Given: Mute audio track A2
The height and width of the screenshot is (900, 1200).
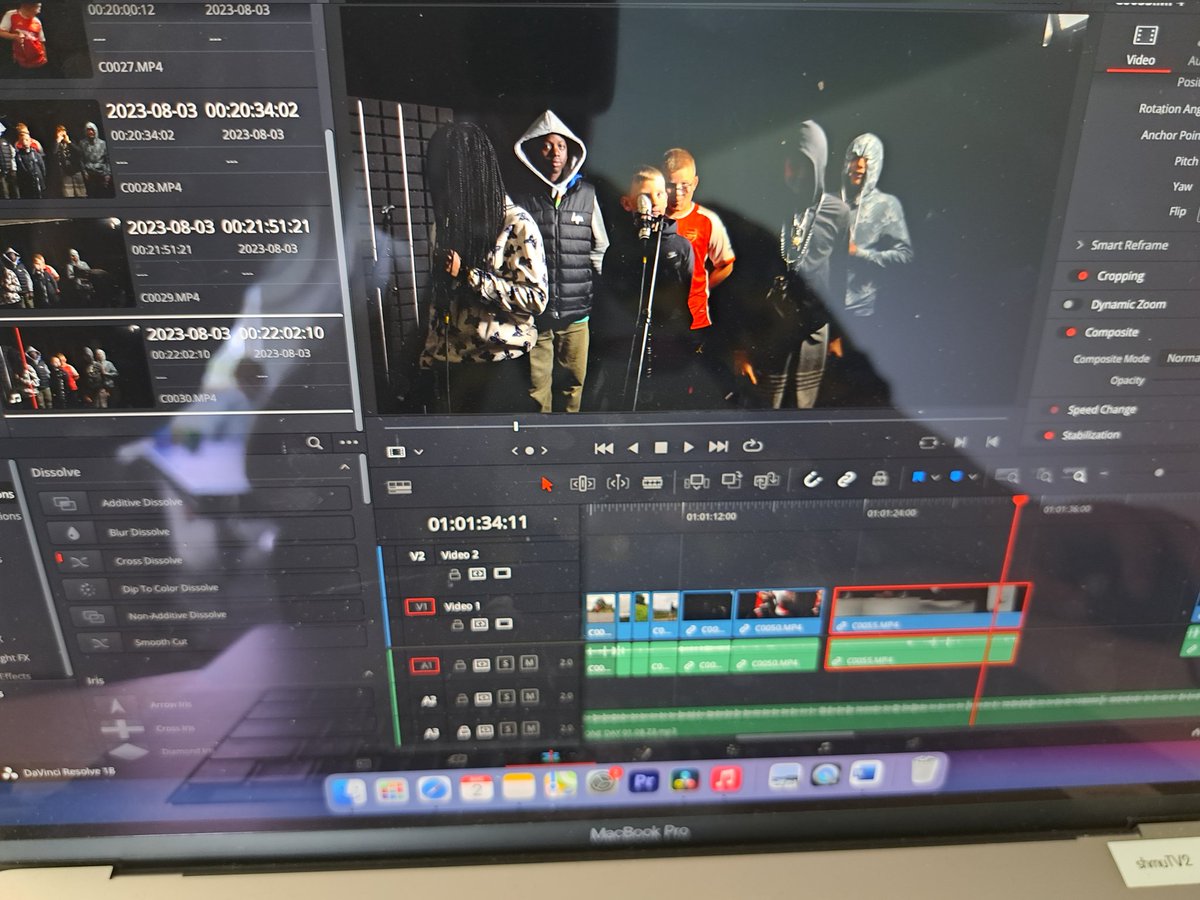Looking at the screenshot, I should point(528,697).
